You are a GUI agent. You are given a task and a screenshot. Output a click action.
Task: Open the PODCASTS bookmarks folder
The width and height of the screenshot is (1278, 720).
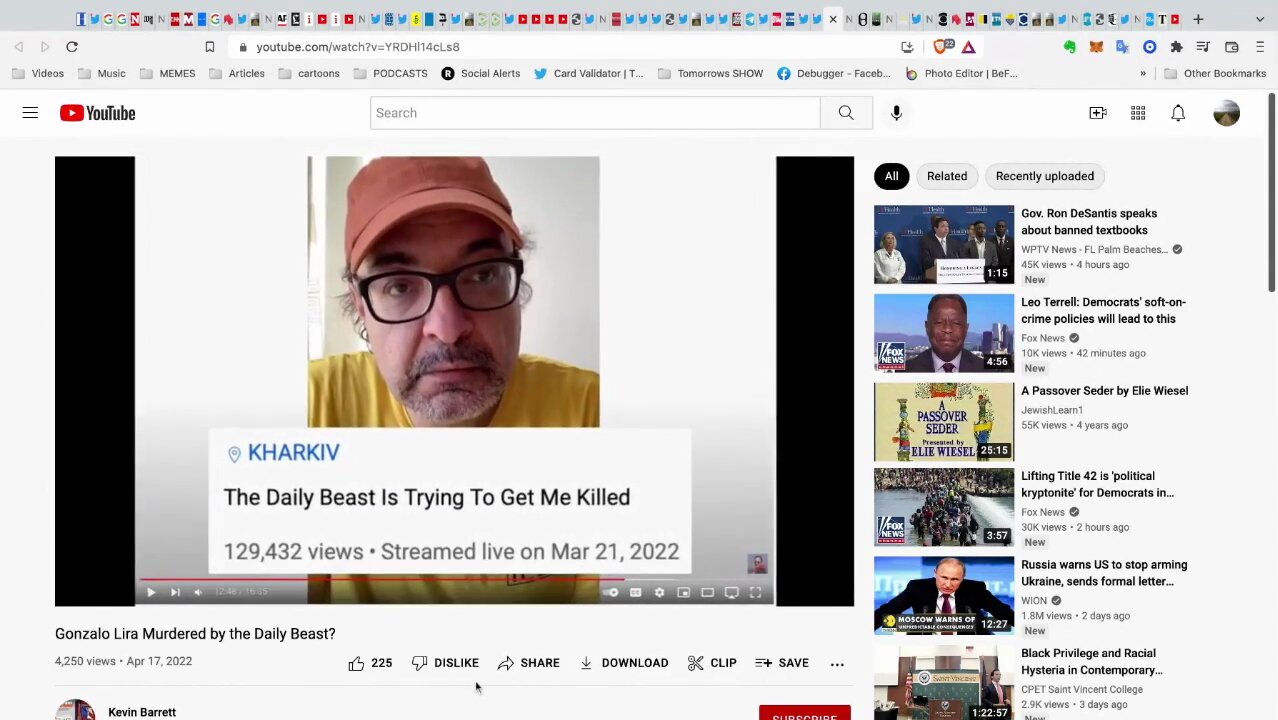[390, 73]
